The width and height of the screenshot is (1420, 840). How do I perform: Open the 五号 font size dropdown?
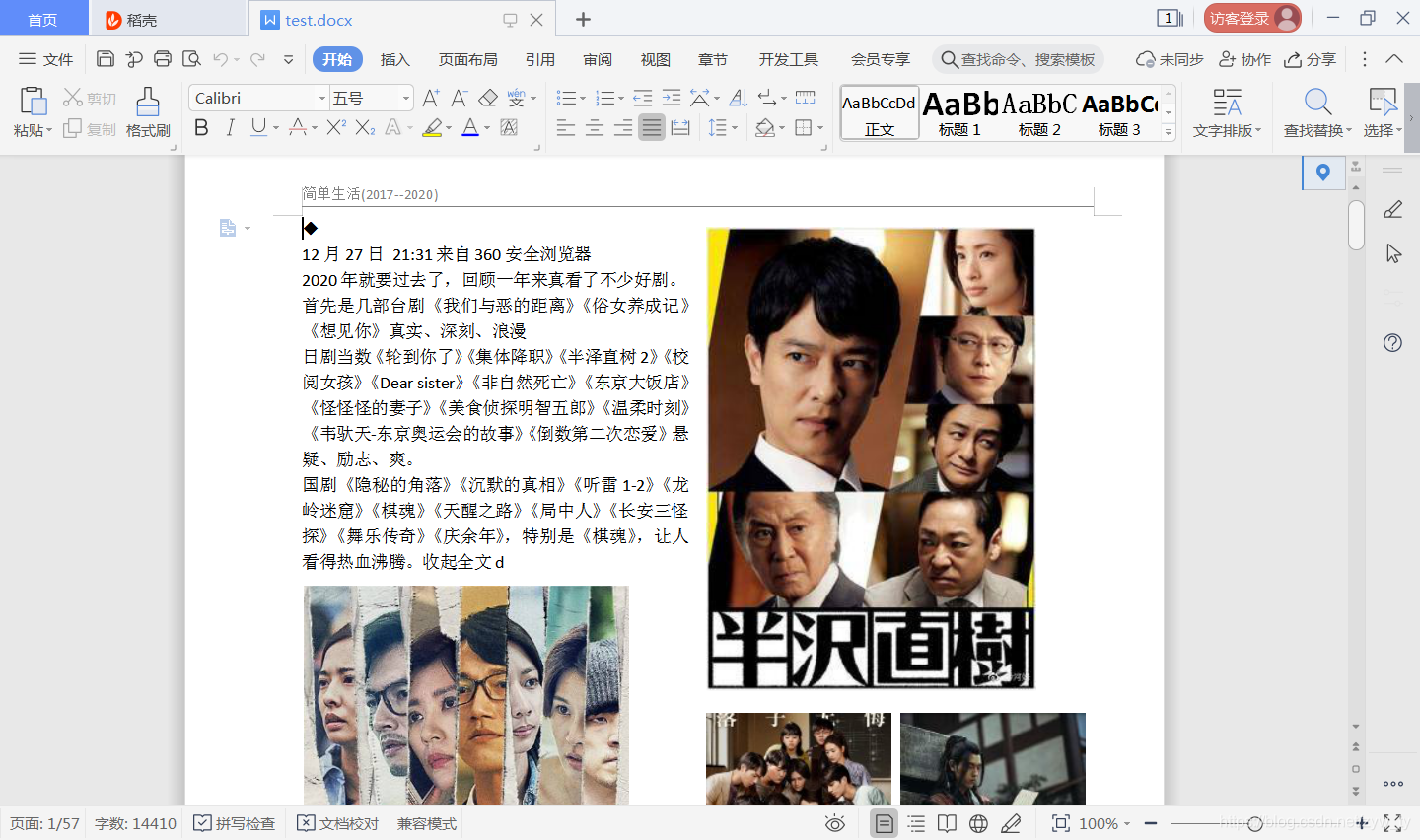click(405, 98)
